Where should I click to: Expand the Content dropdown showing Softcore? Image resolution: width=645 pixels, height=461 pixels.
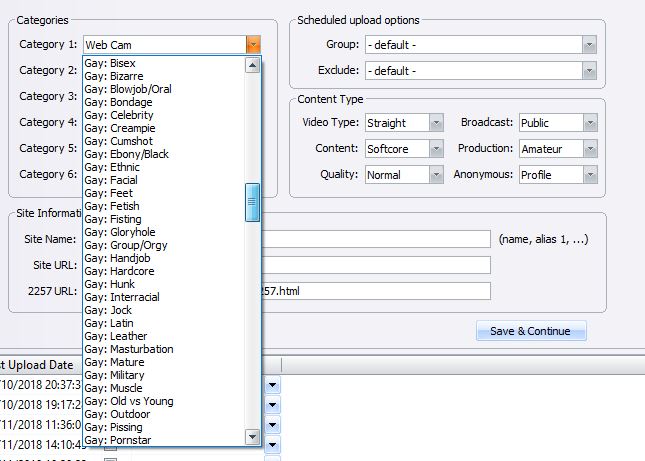(x=436, y=149)
